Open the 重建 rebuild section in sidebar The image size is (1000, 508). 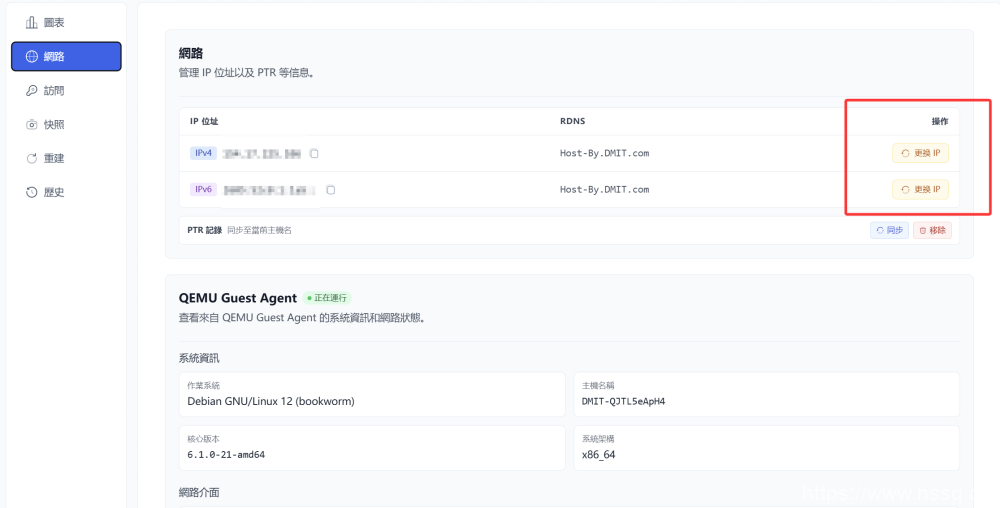coord(53,158)
